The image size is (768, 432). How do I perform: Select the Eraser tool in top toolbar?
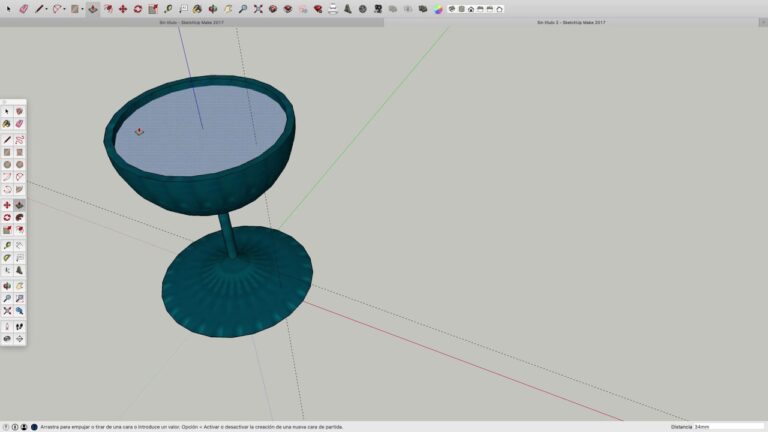[23, 9]
